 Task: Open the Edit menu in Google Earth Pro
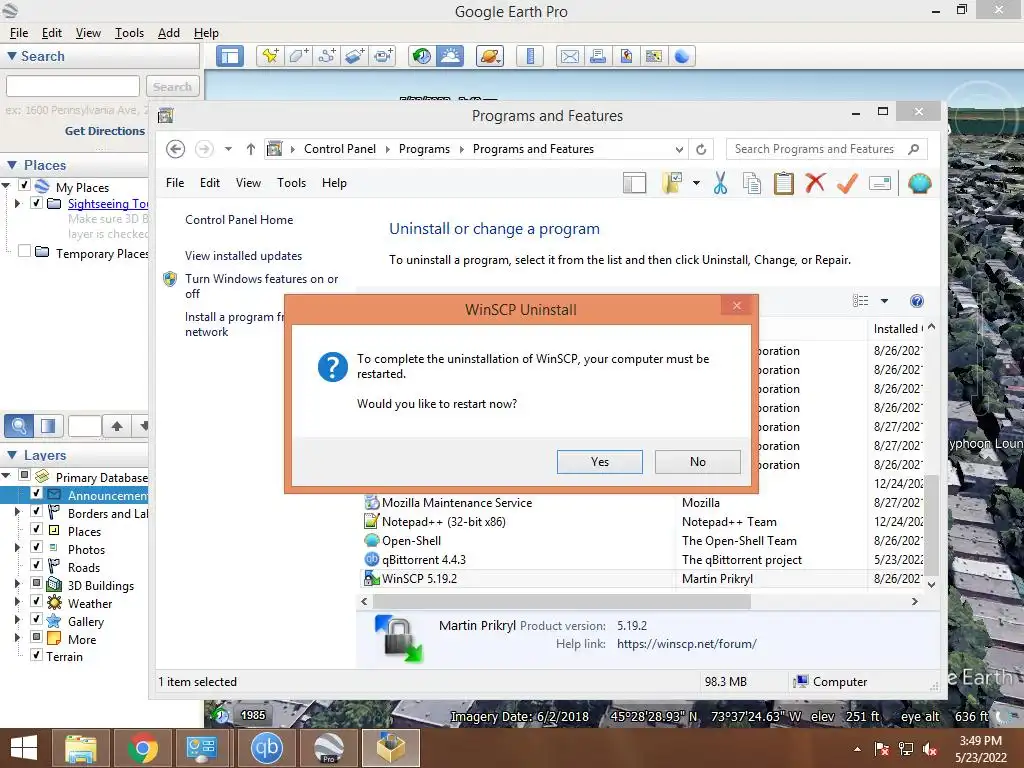(52, 33)
